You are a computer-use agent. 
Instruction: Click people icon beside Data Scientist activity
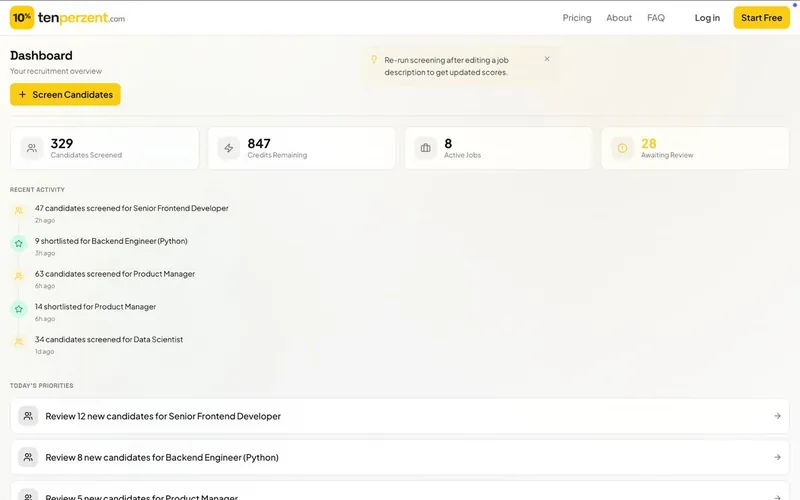(x=18, y=342)
